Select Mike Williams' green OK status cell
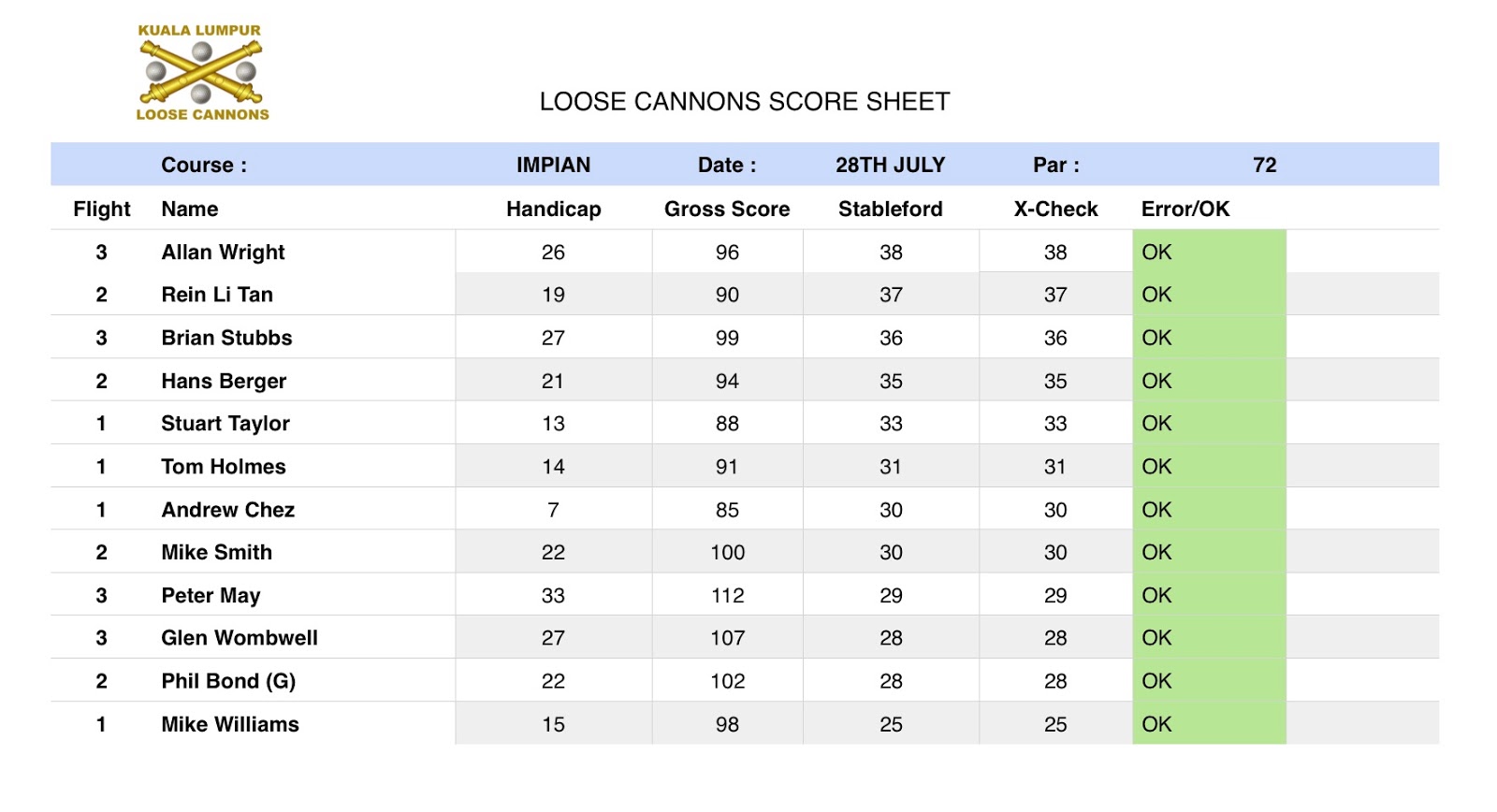 pyautogui.click(x=1208, y=724)
